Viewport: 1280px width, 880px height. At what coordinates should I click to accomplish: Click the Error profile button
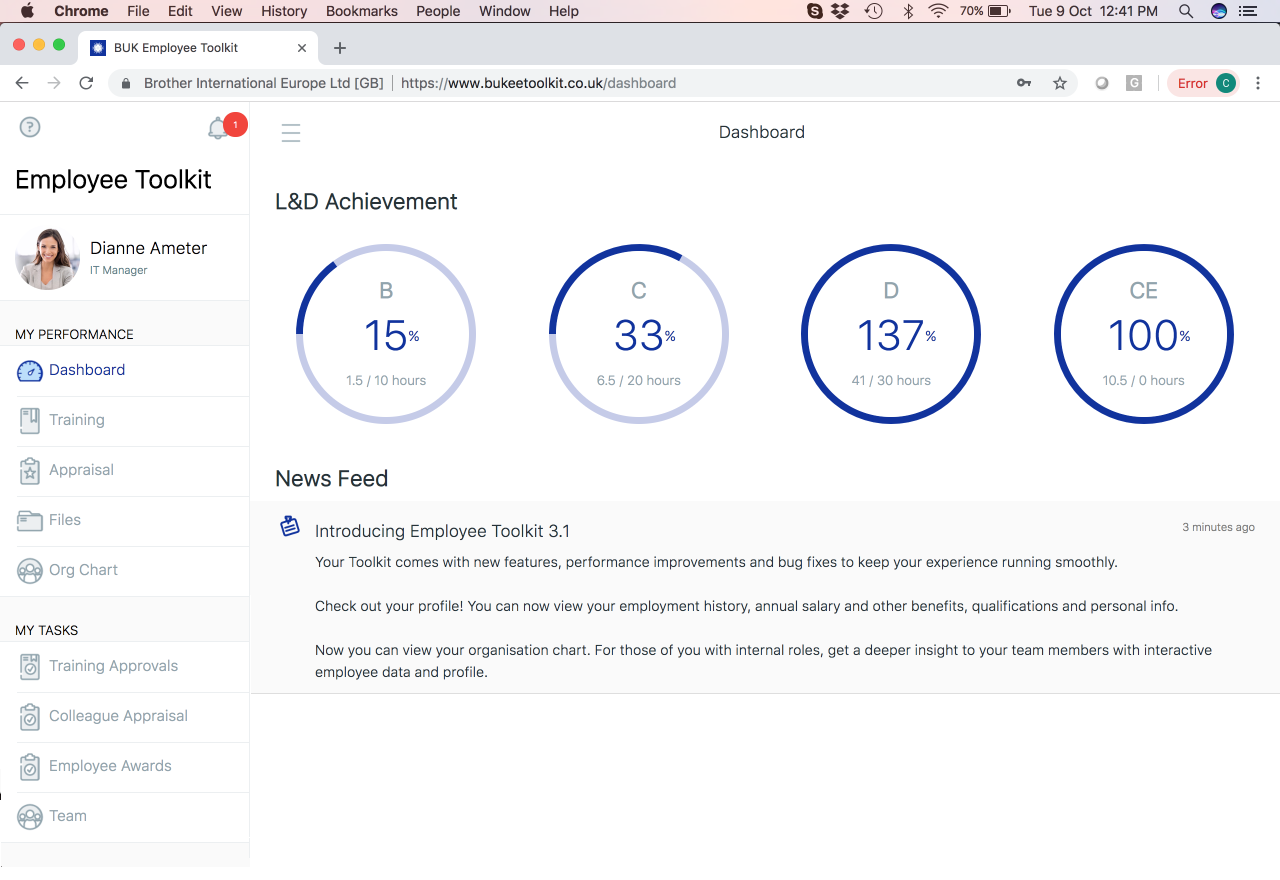pos(1203,83)
